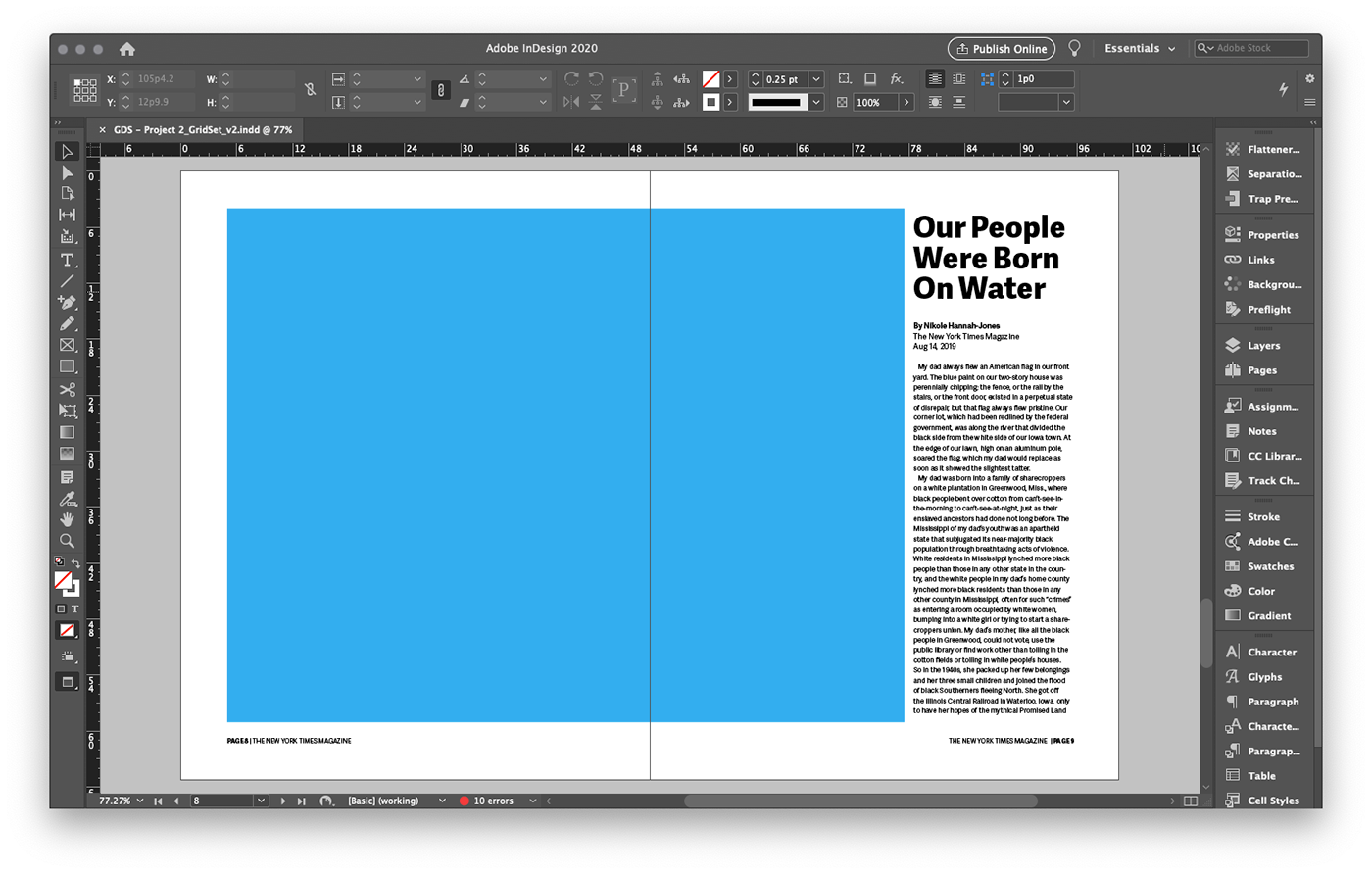The height and width of the screenshot is (874, 1372).
Task: Open the 10 errors preflight menu arrow
Action: tap(532, 801)
